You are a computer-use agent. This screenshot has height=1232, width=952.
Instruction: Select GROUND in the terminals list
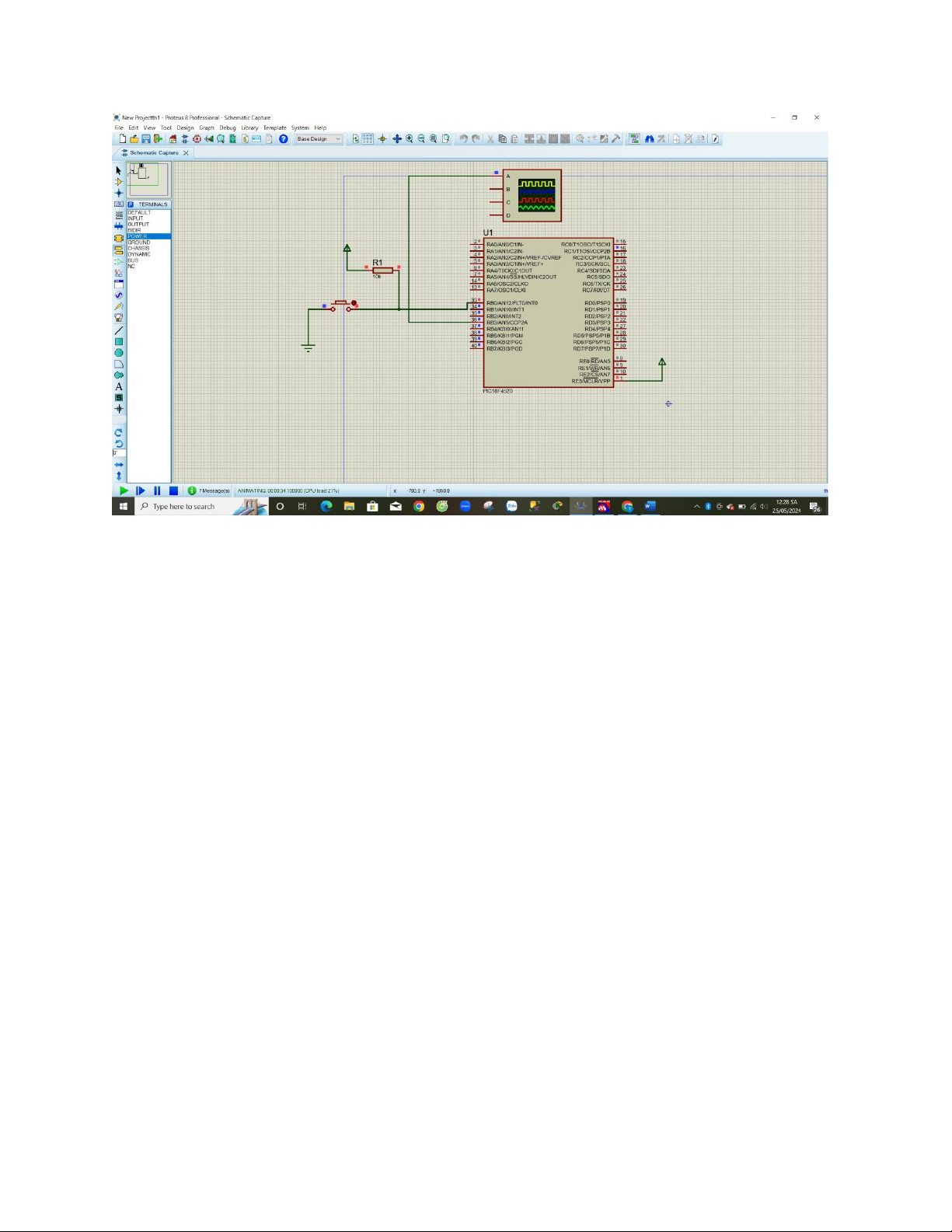click(139, 243)
